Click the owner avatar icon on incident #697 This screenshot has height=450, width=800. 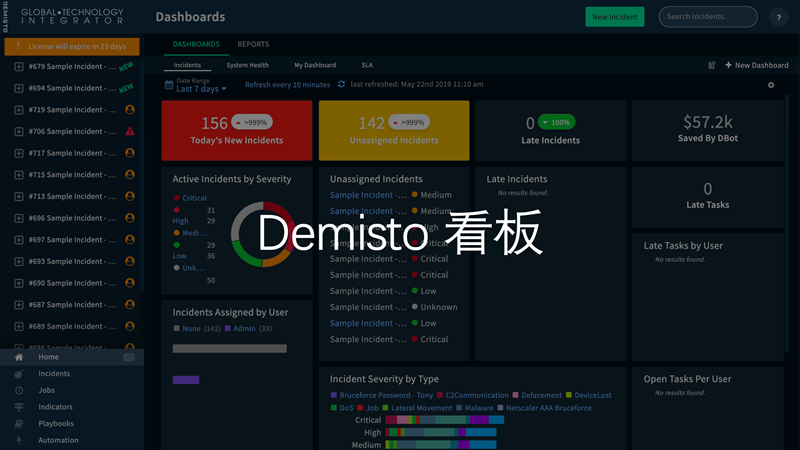(130, 239)
